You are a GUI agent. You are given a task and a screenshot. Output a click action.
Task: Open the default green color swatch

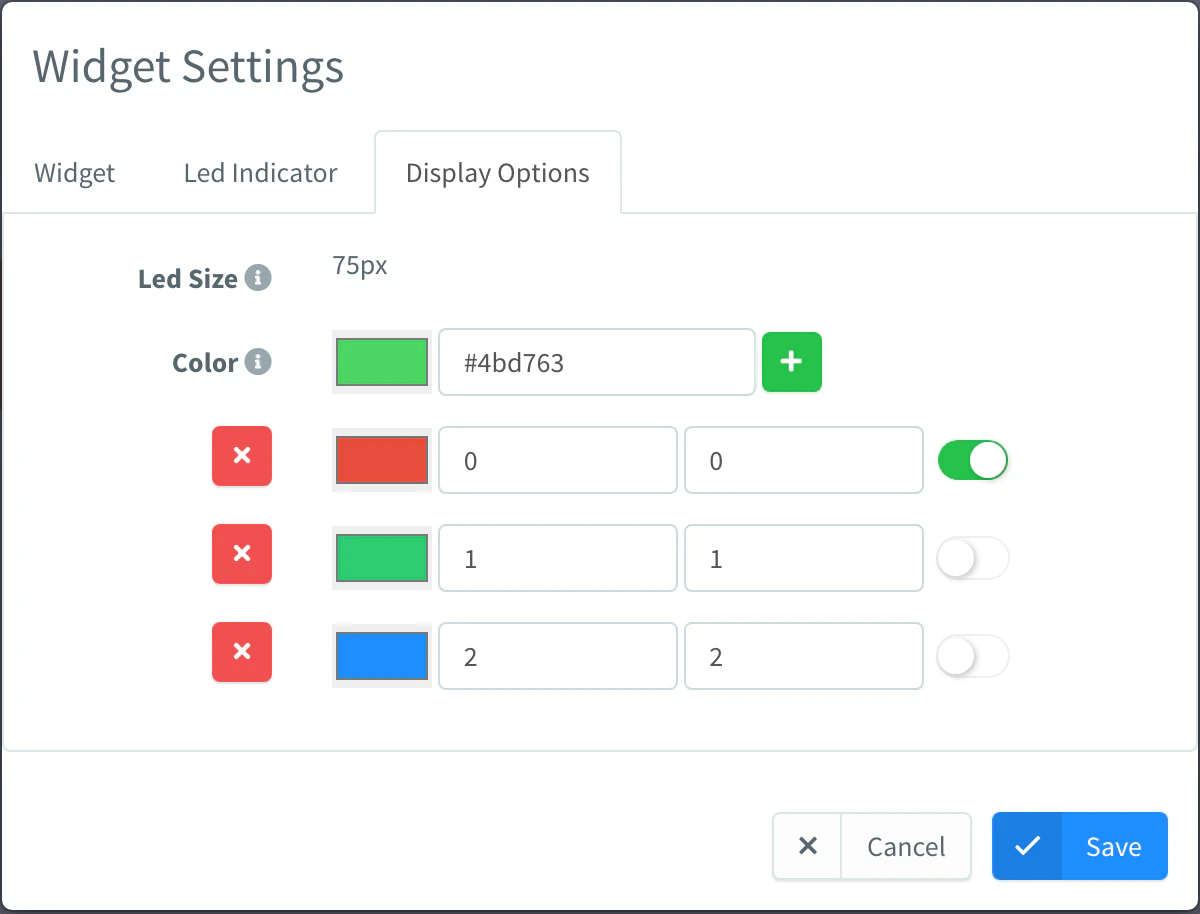click(x=382, y=362)
